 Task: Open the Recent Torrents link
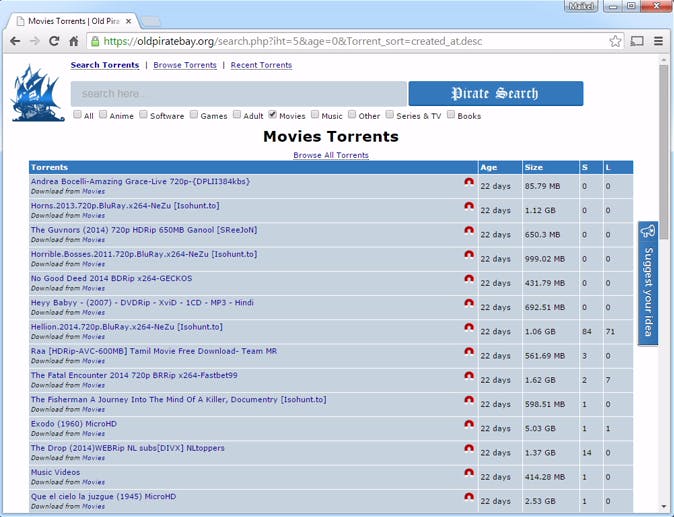click(261, 65)
